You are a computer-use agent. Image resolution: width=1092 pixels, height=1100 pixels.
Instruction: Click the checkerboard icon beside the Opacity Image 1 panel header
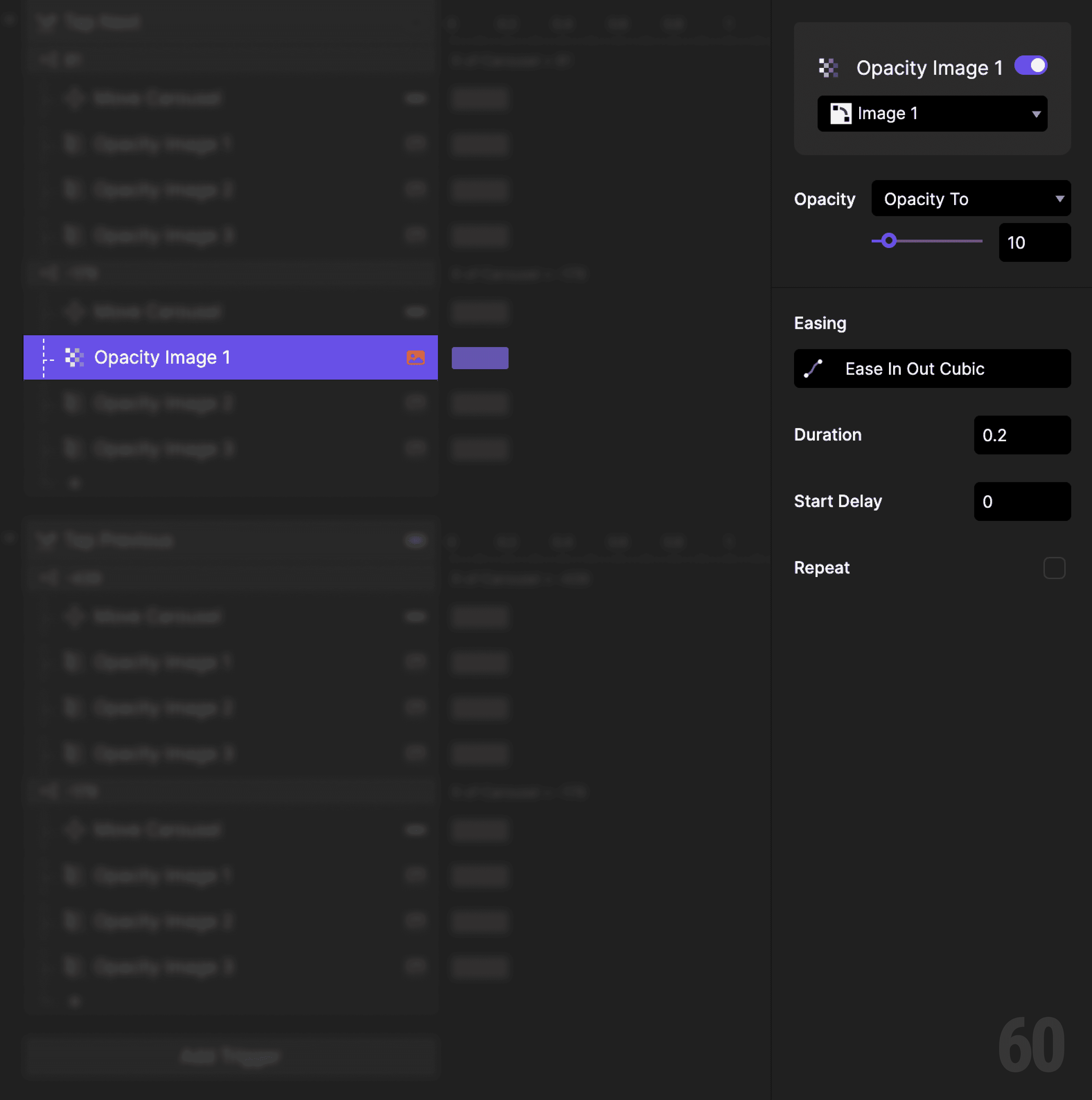(x=828, y=67)
